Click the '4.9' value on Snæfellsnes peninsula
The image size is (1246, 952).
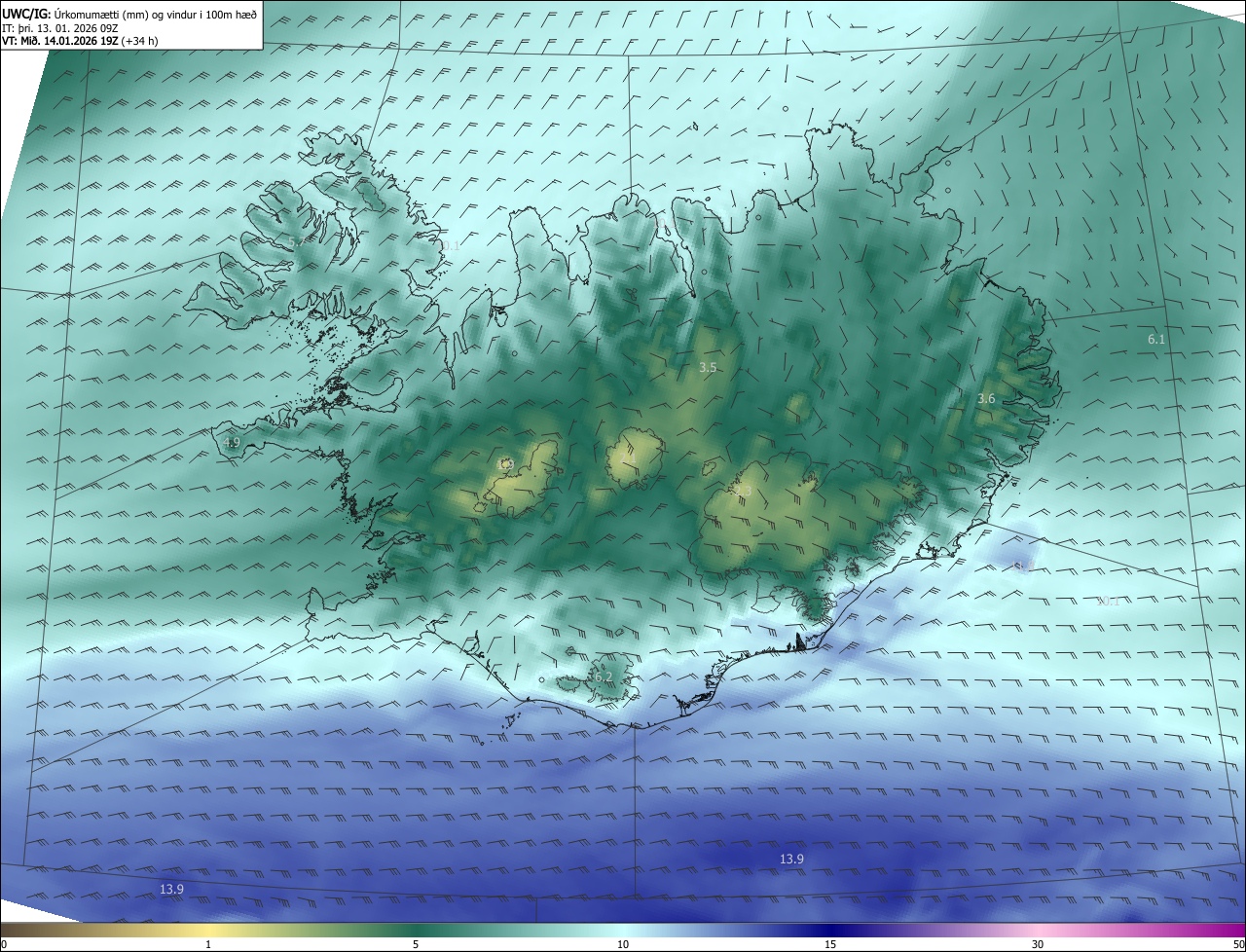[x=232, y=443]
